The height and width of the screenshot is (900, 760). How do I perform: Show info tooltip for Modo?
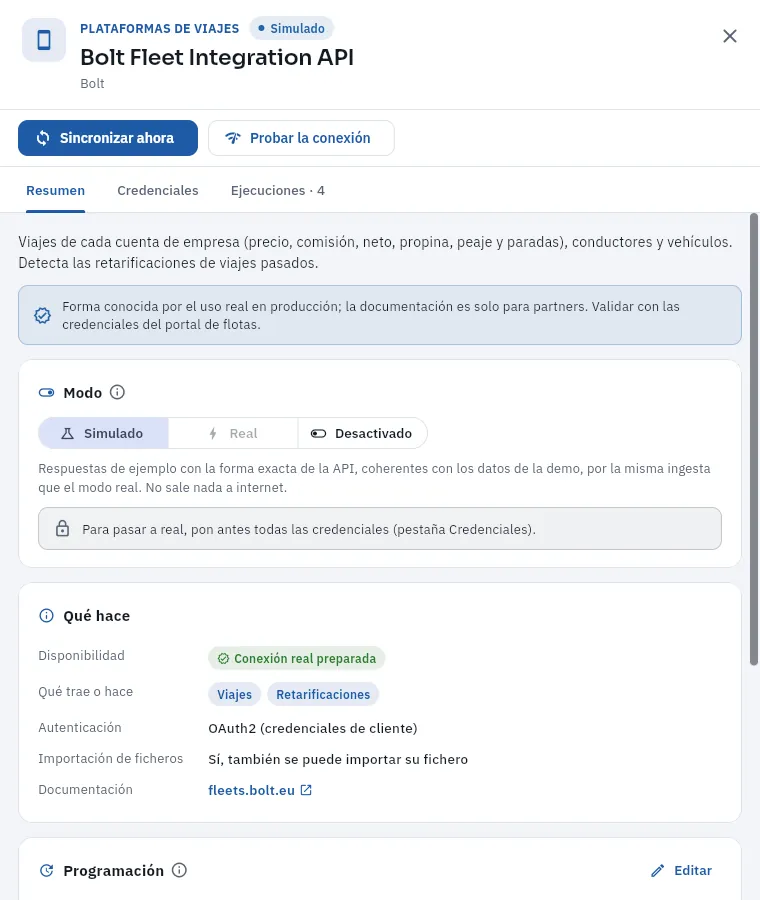117,392
